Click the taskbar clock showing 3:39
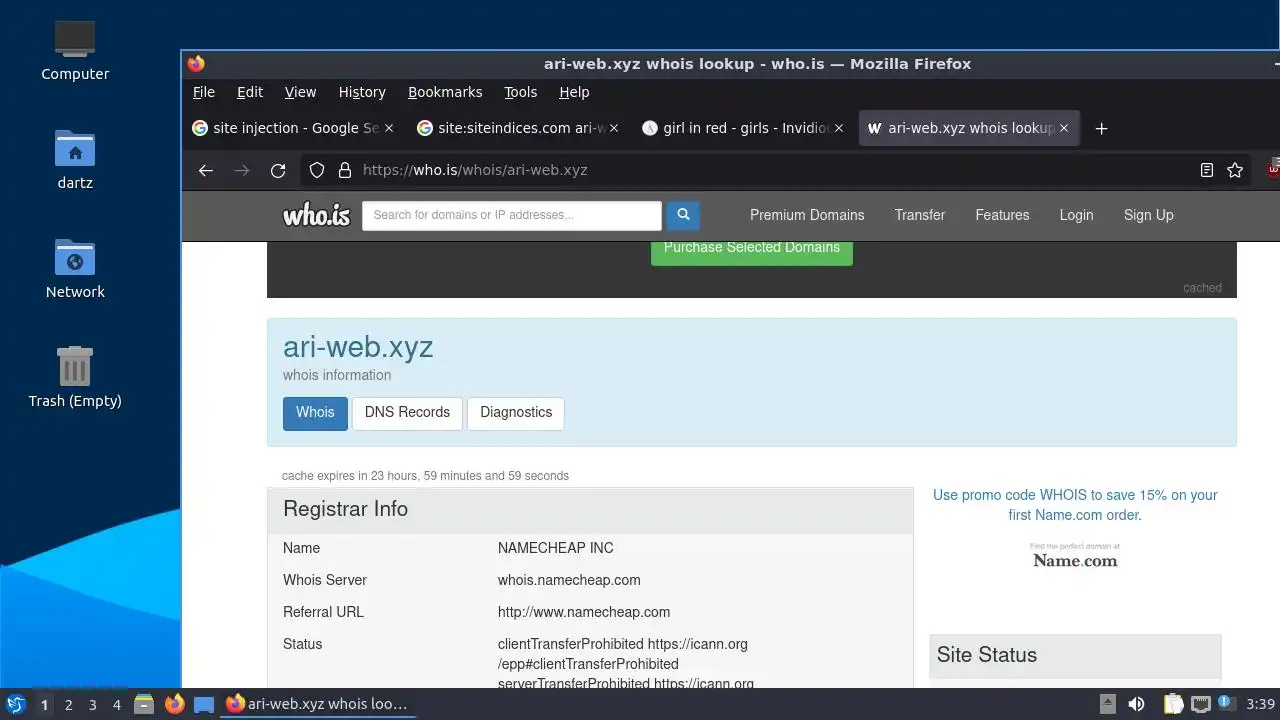1280x720 pixels. [x=1260, y=704]
